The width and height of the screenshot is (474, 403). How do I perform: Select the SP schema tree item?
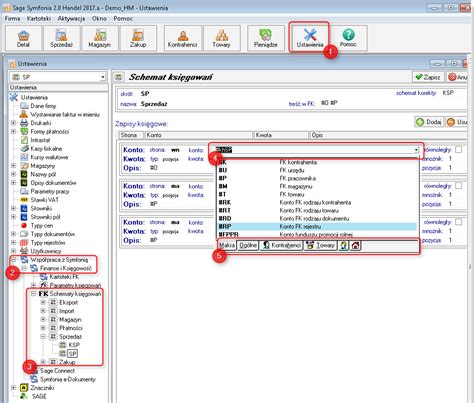[72, 354]
